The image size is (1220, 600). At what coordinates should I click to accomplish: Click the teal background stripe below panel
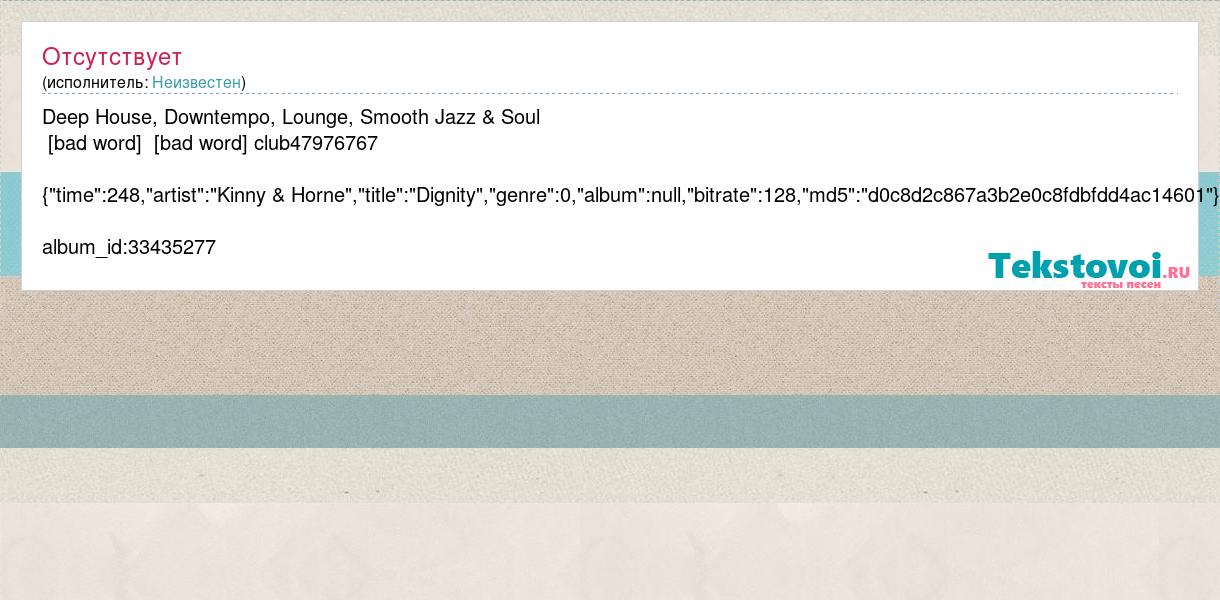[610, 421]
